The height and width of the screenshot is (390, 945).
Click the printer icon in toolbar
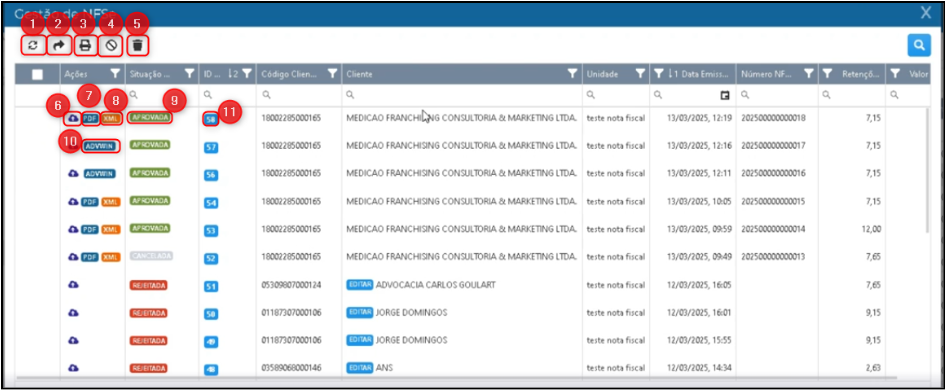pyautogui.click(x=86, y=45)
